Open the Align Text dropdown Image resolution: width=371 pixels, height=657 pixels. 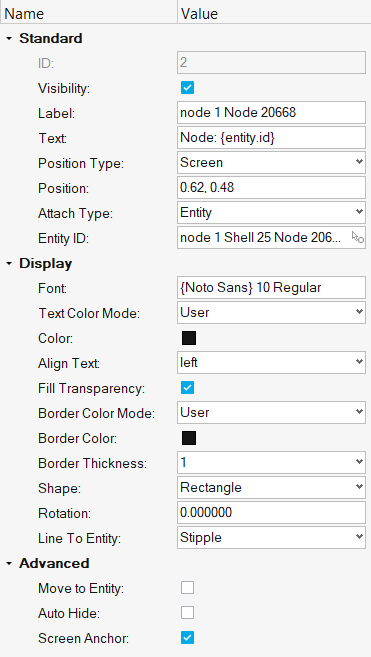(x=271, y=362)
